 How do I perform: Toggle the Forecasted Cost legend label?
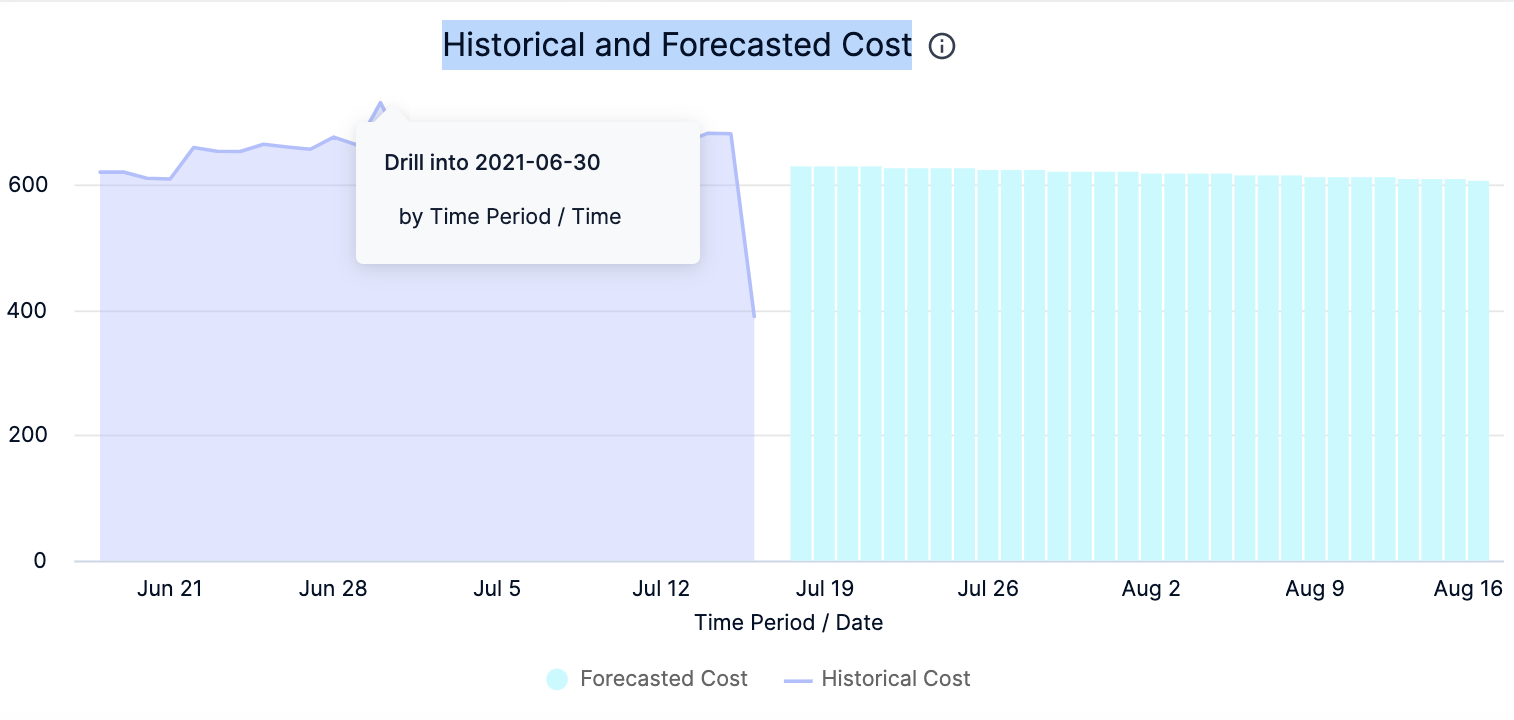pyautogui.click(x=663, y=679)
